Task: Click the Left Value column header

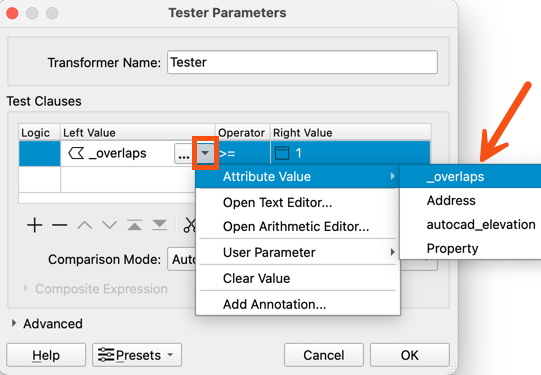Action: pyautogui.click(x=138, y=132)
